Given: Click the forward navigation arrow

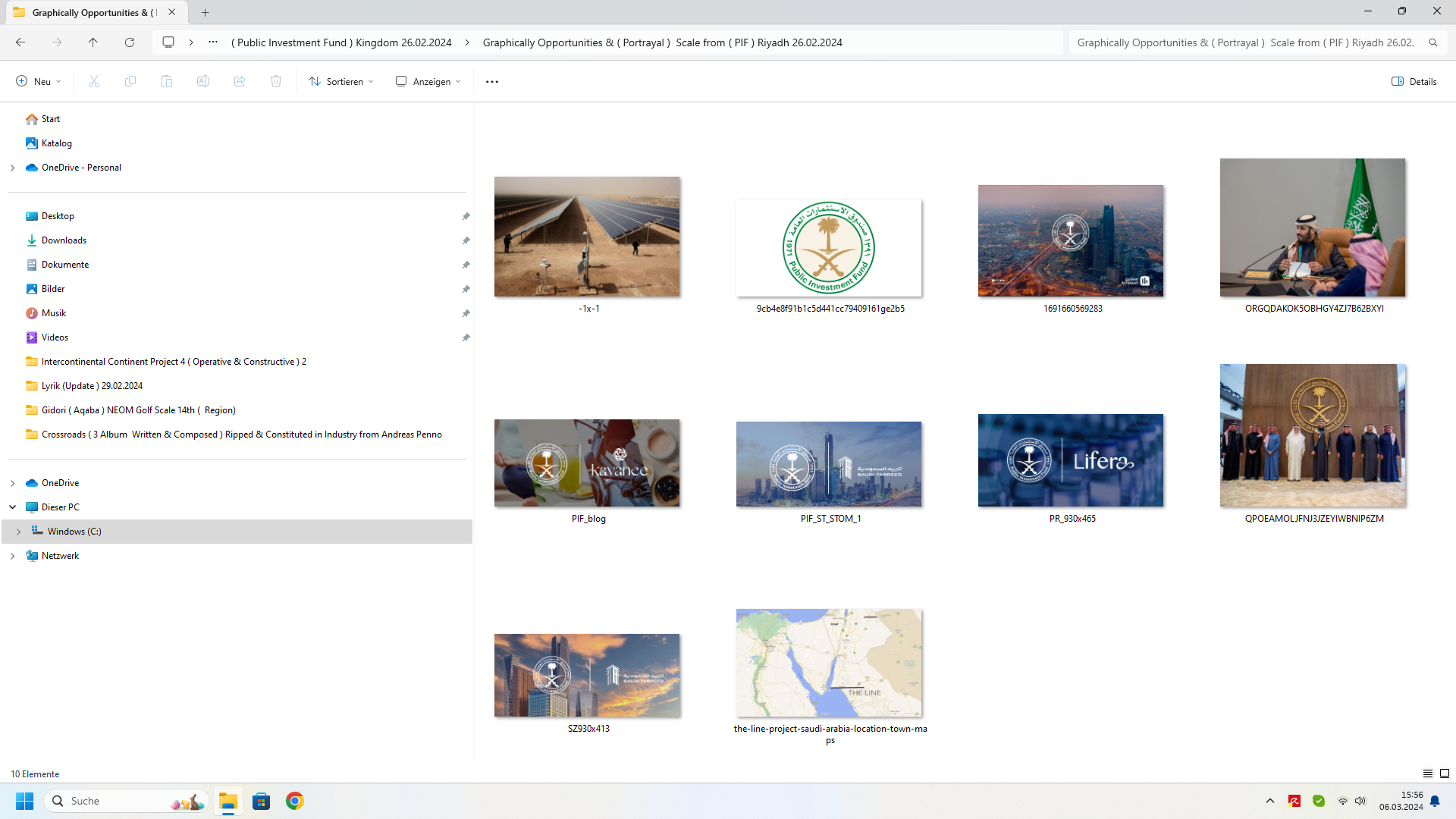Looking at the screenshot, I should [x=57, y=42].
